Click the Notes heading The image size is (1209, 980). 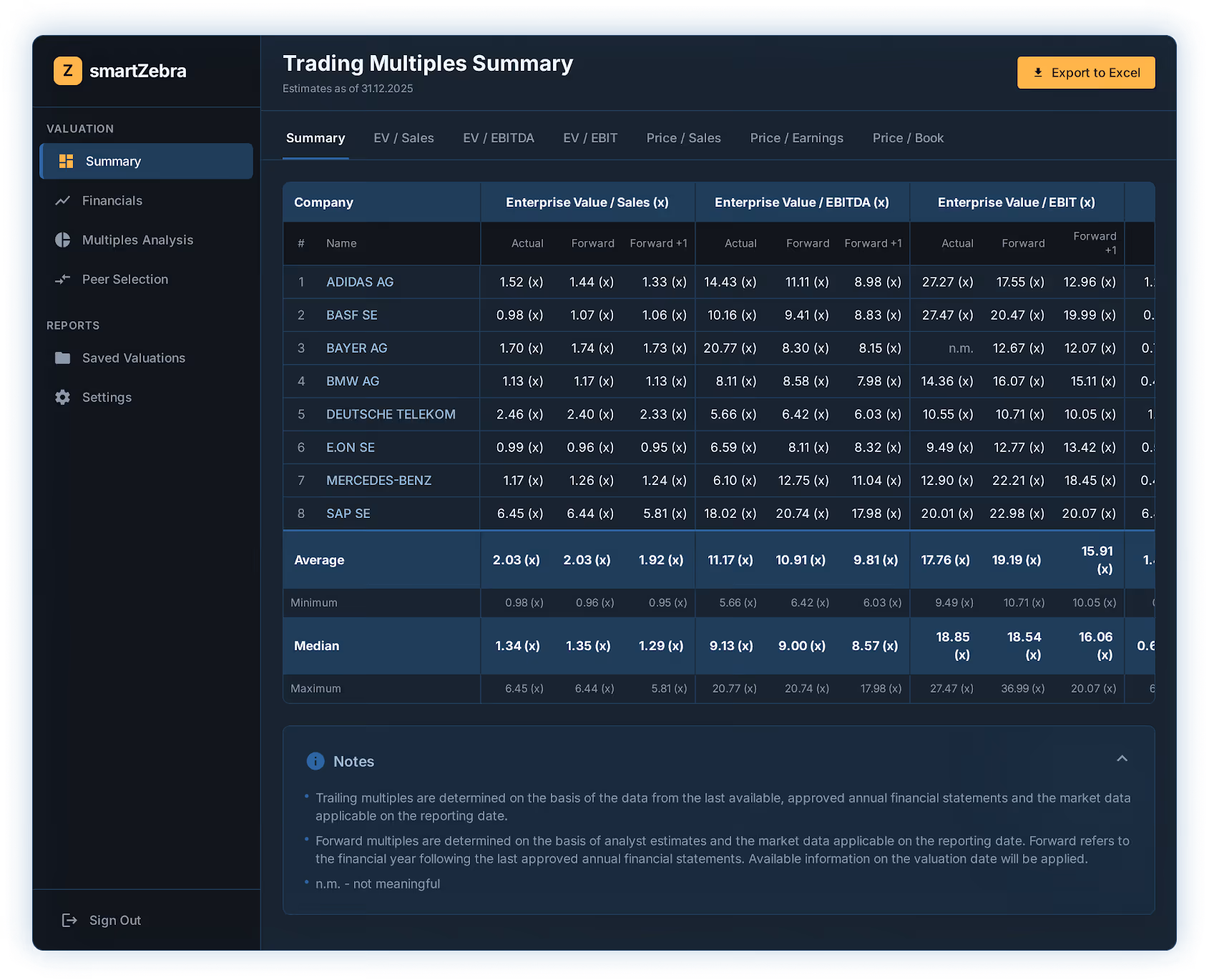(353, 761)
